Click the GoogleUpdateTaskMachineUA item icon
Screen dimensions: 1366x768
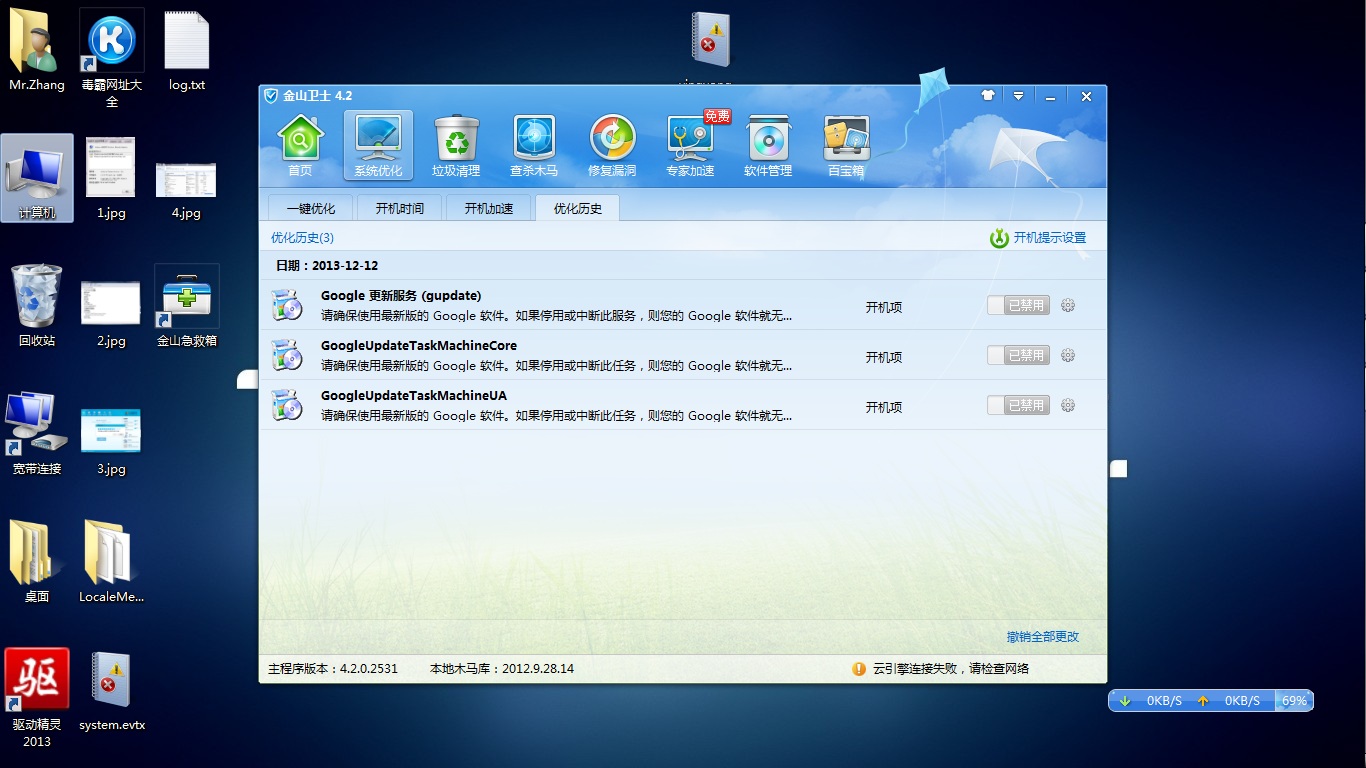point(287,405)
